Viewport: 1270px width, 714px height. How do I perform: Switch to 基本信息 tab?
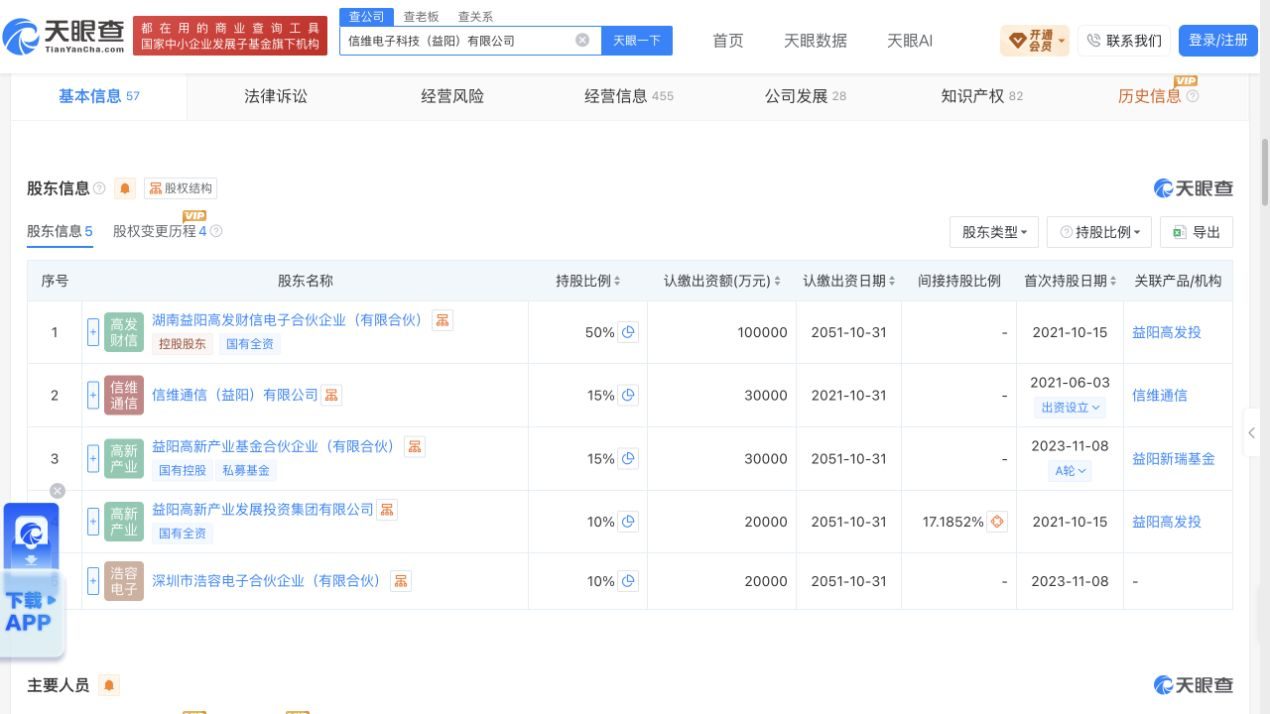tap(99, 96)
